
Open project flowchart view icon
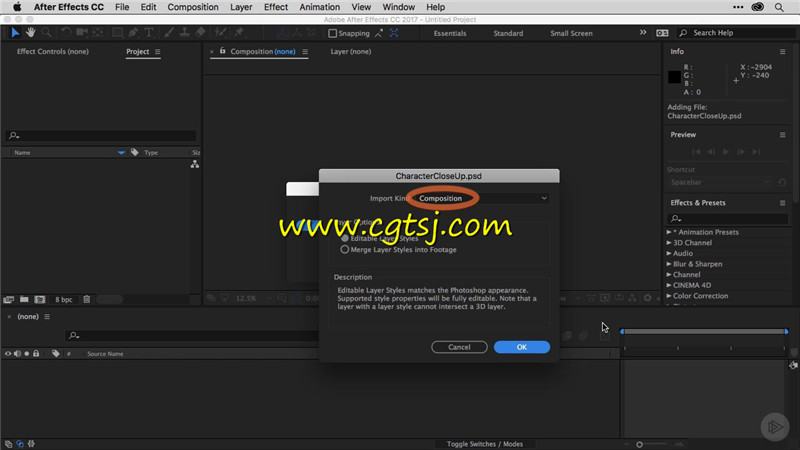(x=195, y=164)
